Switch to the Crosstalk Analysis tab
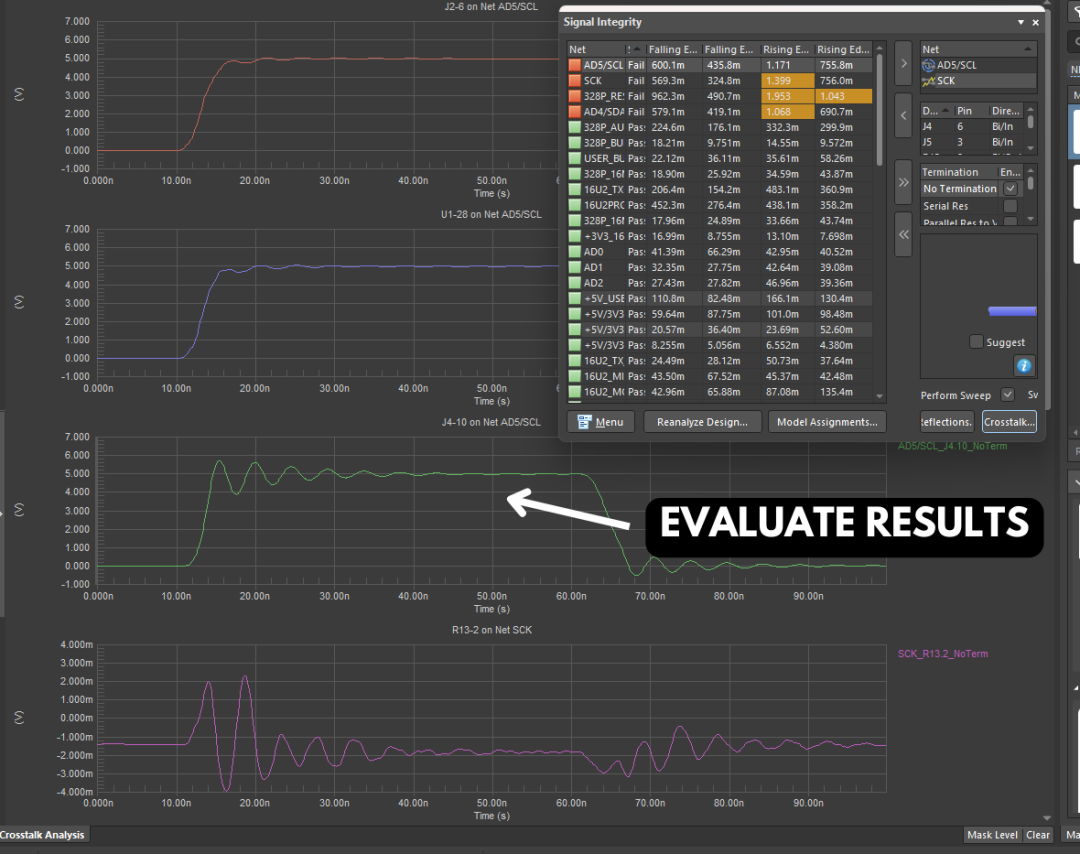Screen dimensions: 1080x854 click(x=43, y=834)
